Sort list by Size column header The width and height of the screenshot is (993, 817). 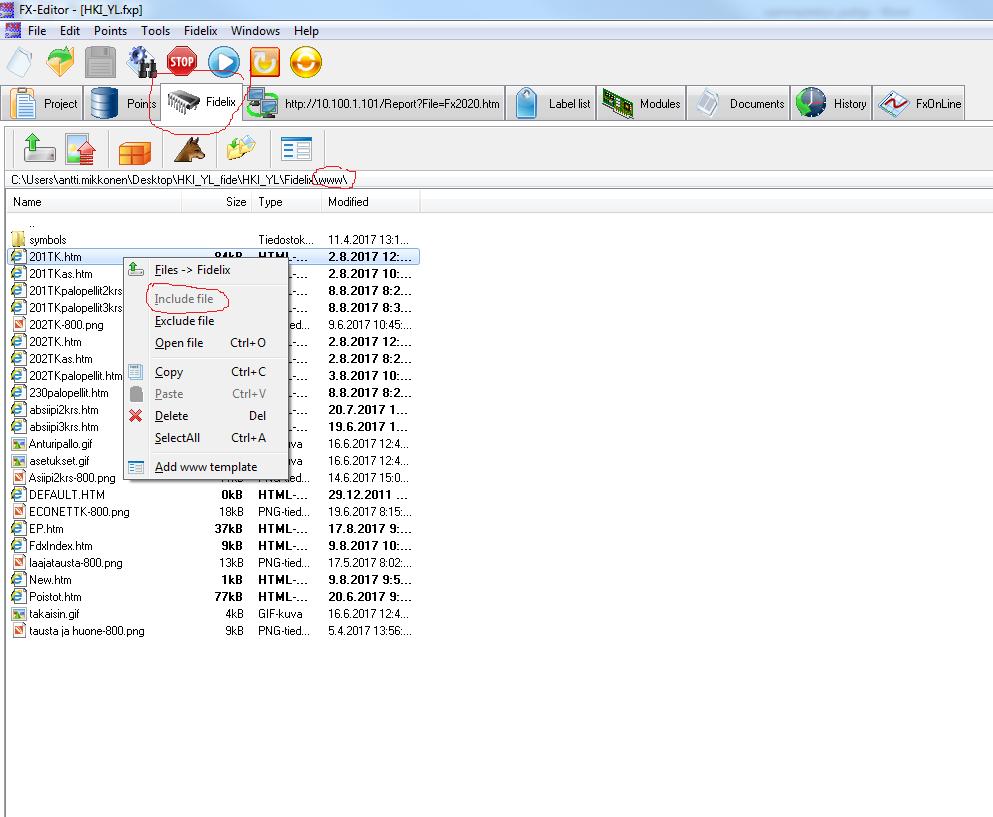pyautogui.click(x=217, y=201)
